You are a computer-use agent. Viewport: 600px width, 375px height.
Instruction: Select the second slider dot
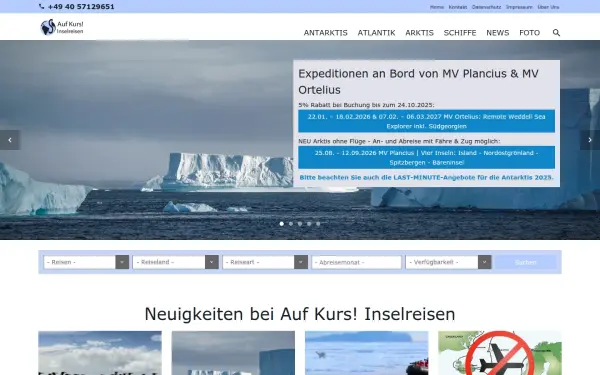pyautogui.click(x=291, y=224)
